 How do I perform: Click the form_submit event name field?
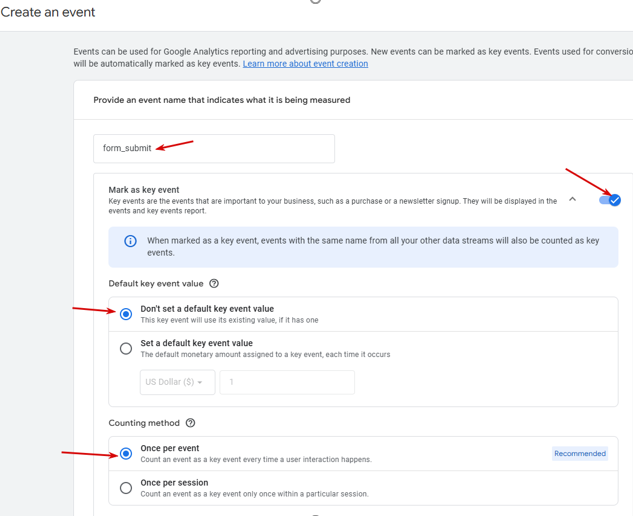click(x=214, y=148)
